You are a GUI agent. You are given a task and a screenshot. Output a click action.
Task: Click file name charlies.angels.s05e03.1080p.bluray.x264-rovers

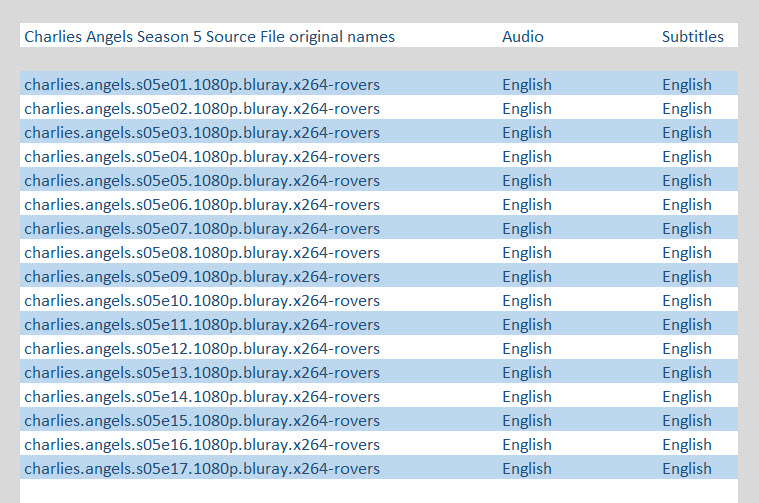[x=202, y=133]
